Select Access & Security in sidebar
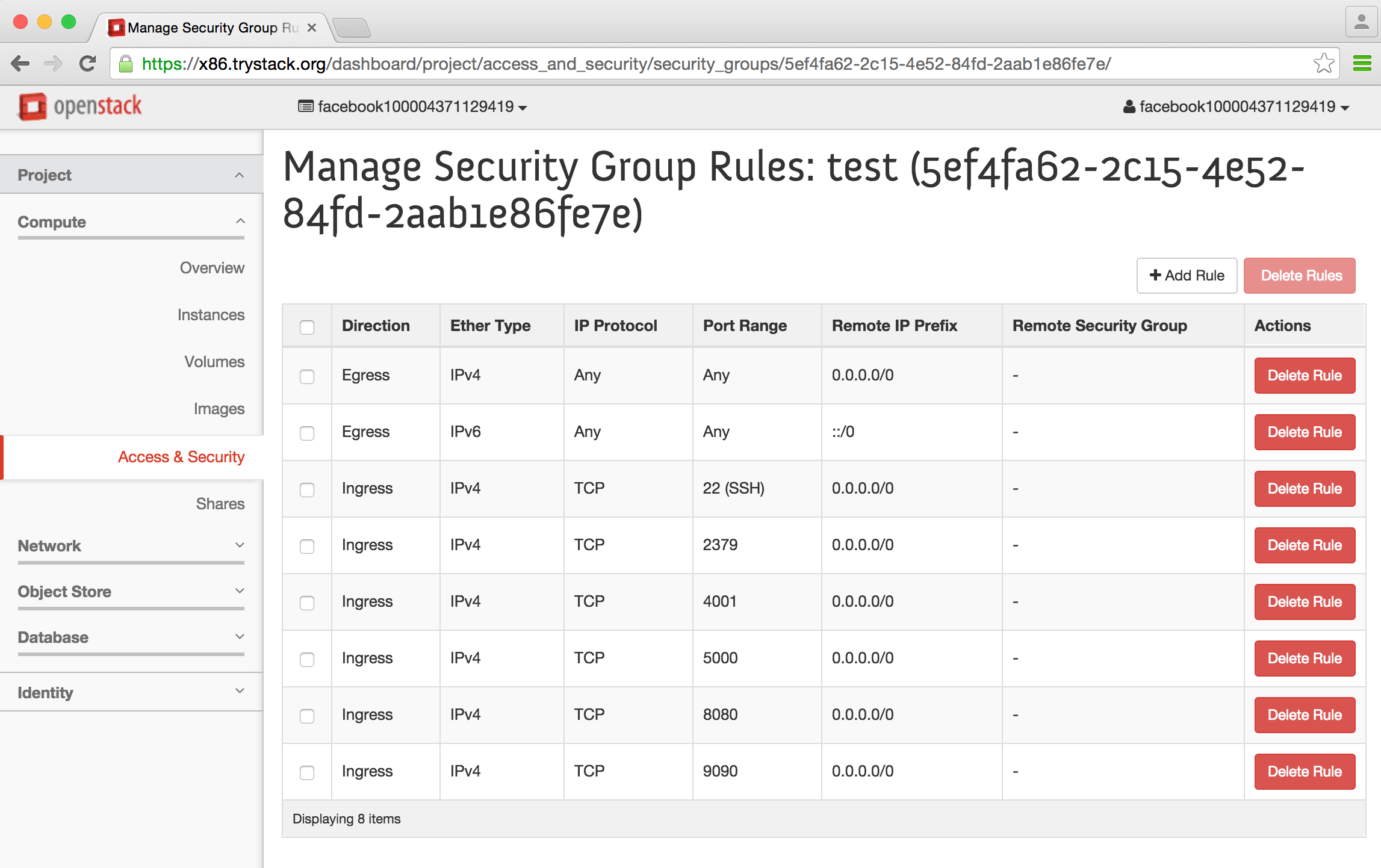Screen dimensions: 1381x868 tap(181, 457)
